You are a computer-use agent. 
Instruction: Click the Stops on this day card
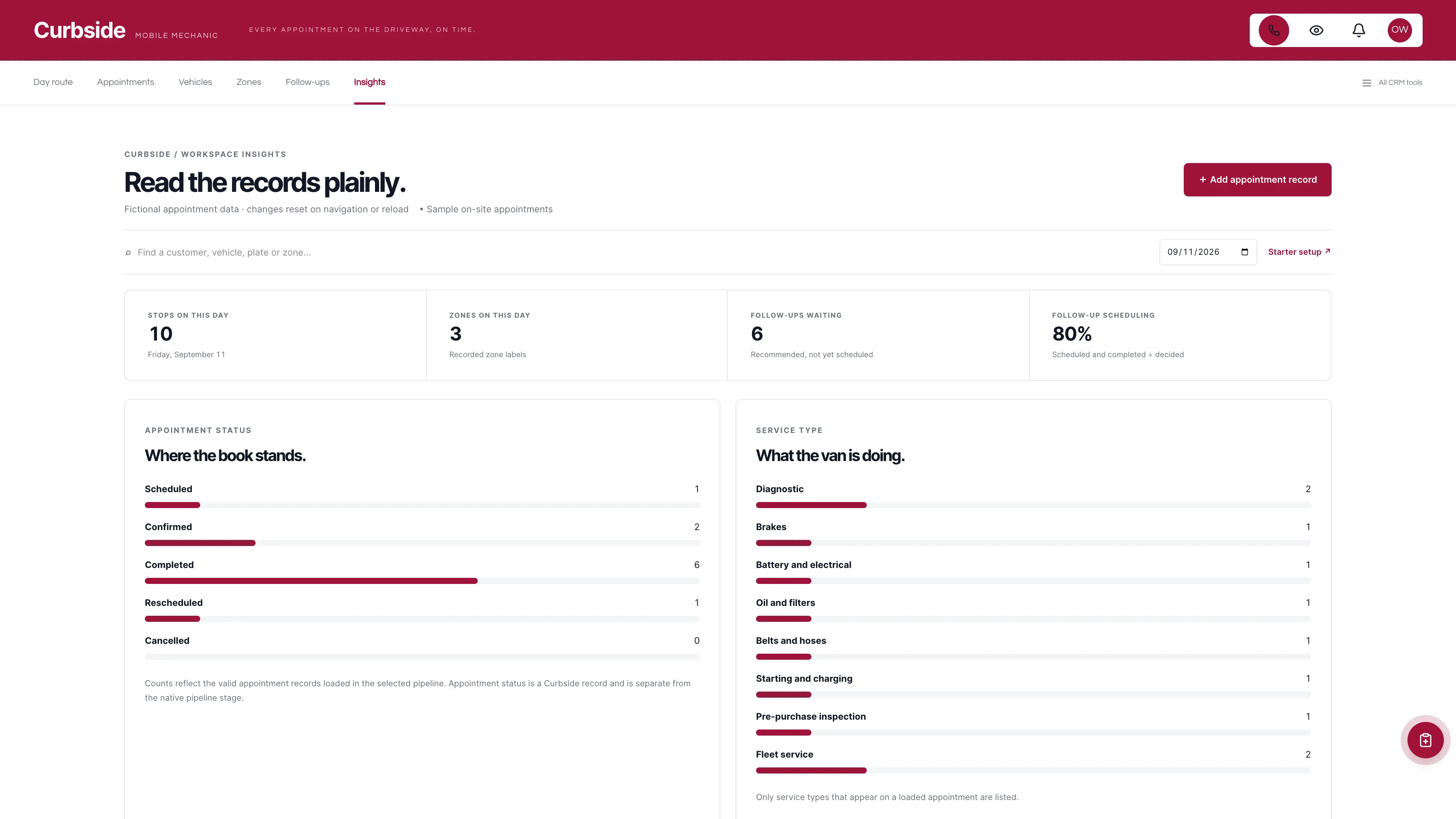(275, 335)
